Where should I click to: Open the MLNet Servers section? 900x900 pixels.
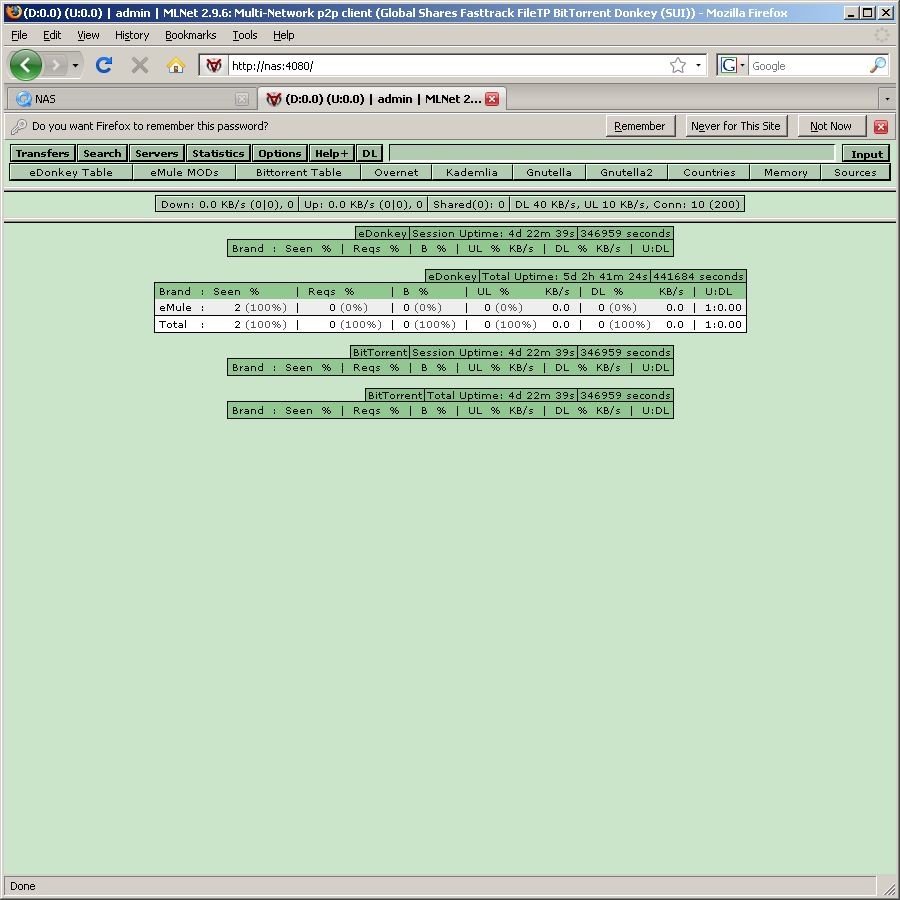157,153
